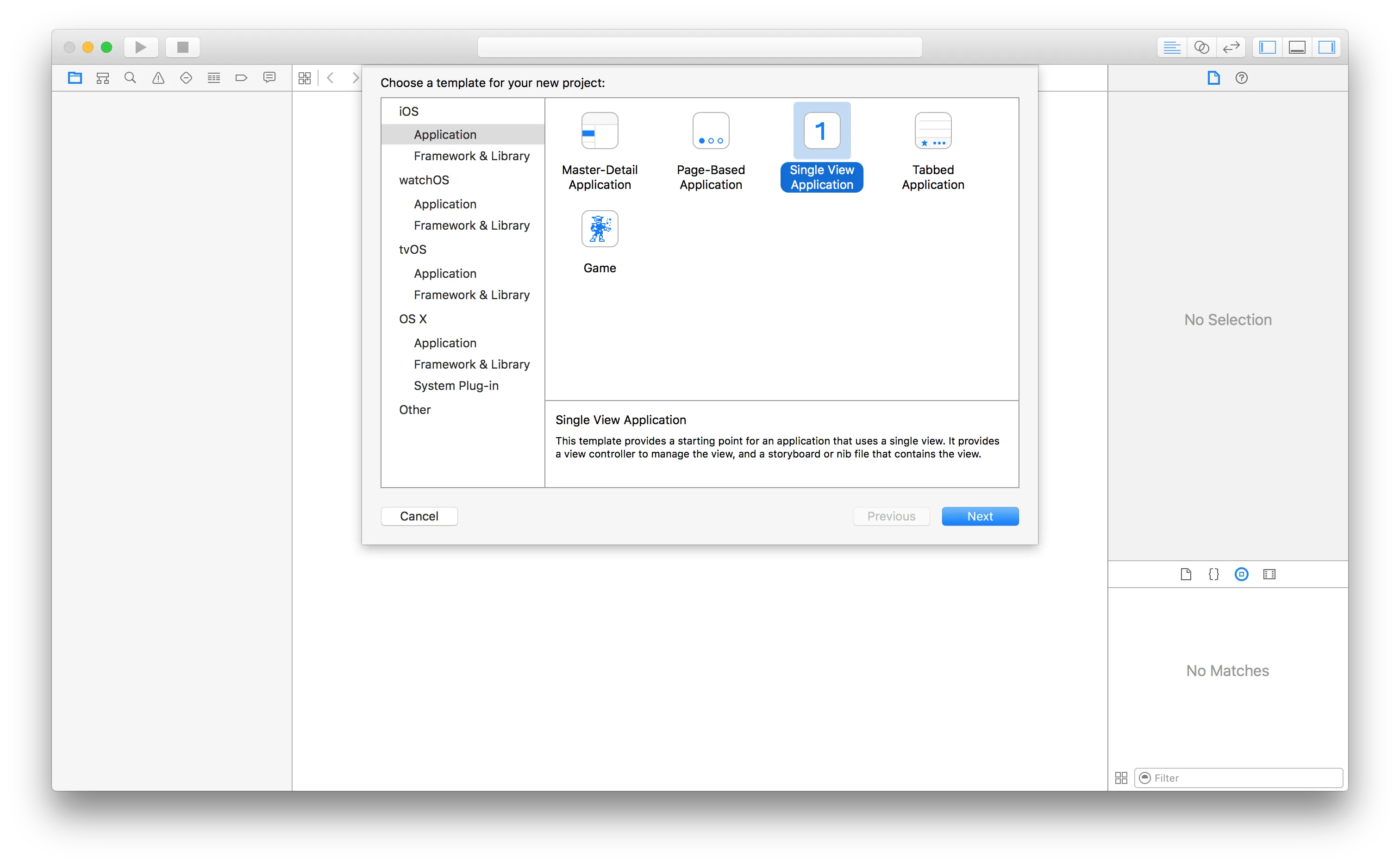Expand the Other category
This screenshot has height=865, width=1400.
point(414,410)
